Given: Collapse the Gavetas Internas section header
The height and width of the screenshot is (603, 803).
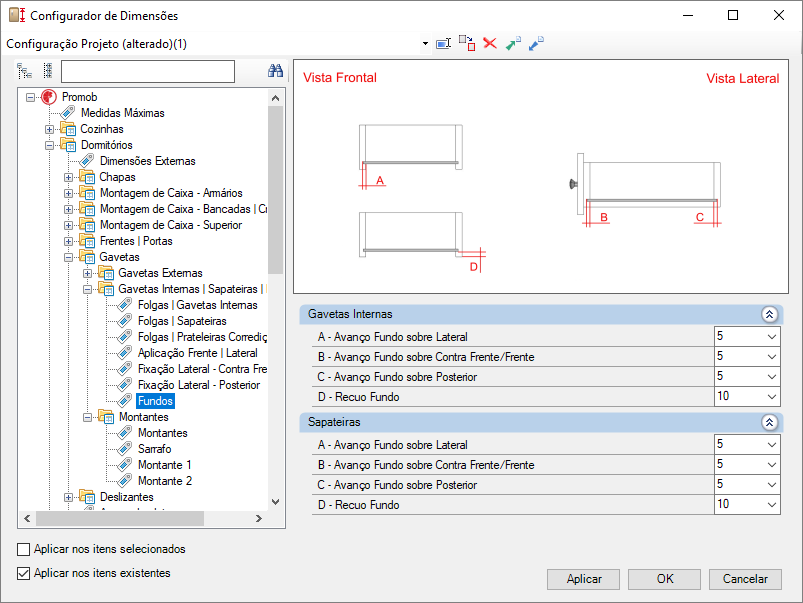Looking at the screenshot, I should point(769,314).
